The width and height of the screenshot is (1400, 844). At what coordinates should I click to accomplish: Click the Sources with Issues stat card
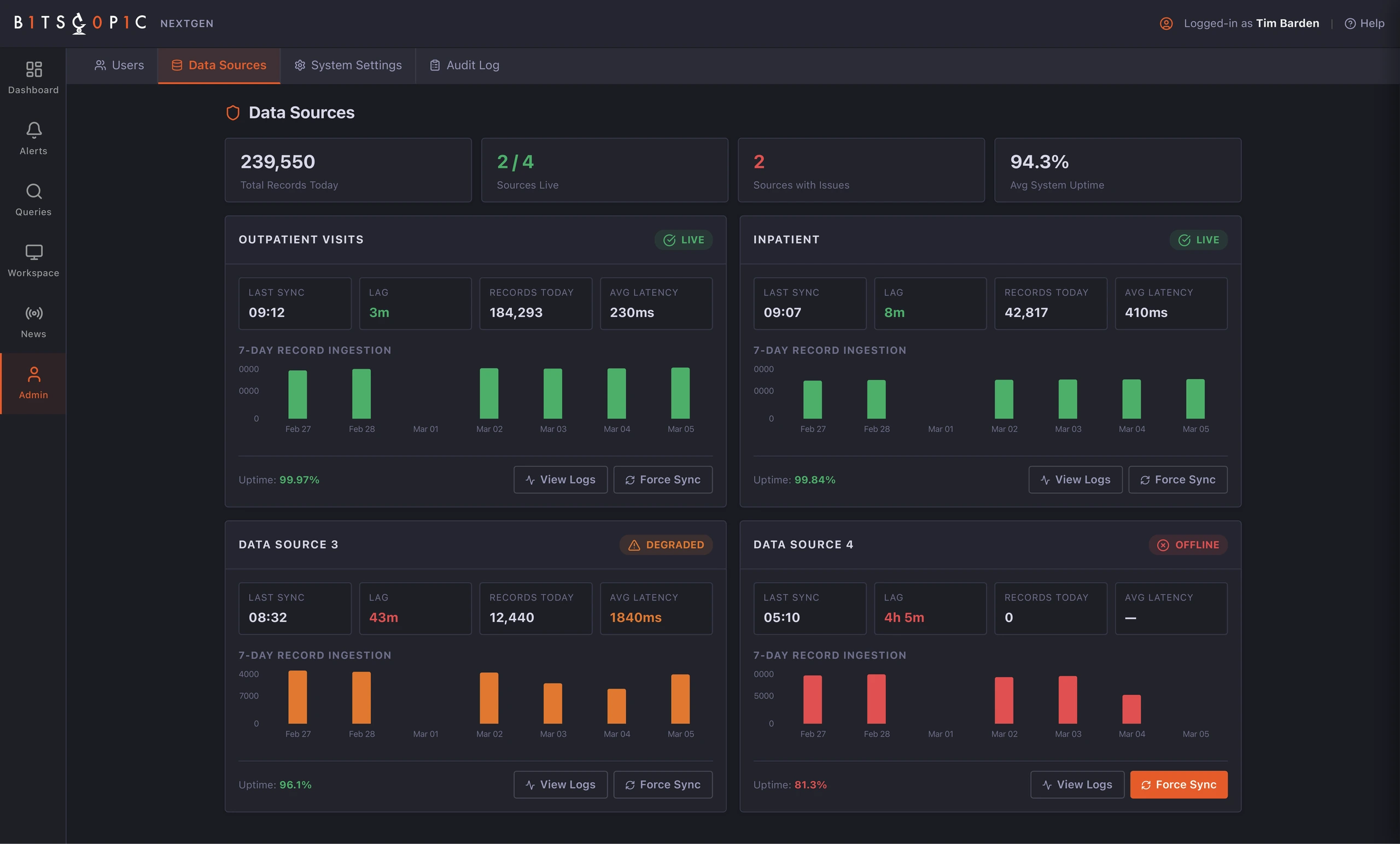click(x=861, y=170)
